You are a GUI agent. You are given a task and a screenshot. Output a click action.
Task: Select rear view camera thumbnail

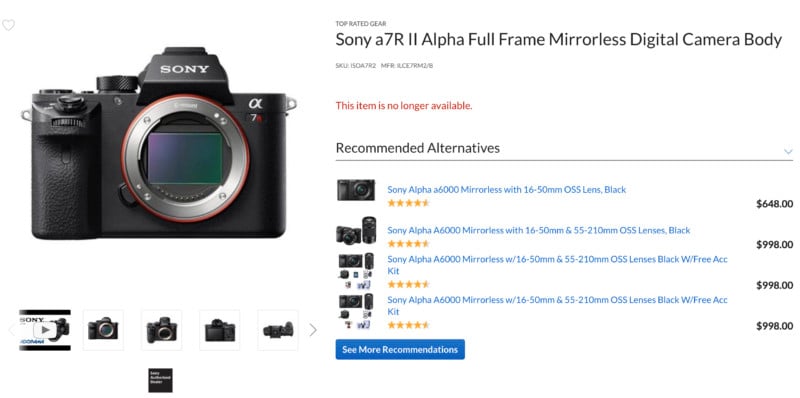tap(219, 330)
